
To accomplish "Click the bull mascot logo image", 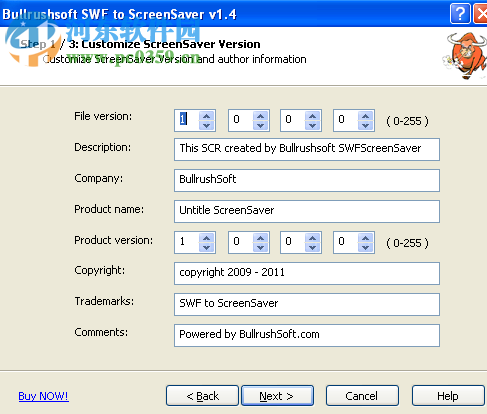I will click(465, 55).
